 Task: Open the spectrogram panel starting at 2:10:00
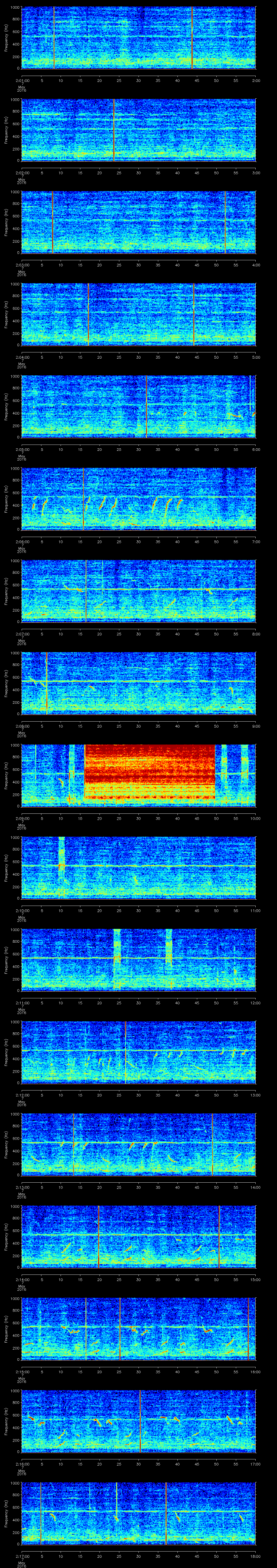click(x=139, y=868)
